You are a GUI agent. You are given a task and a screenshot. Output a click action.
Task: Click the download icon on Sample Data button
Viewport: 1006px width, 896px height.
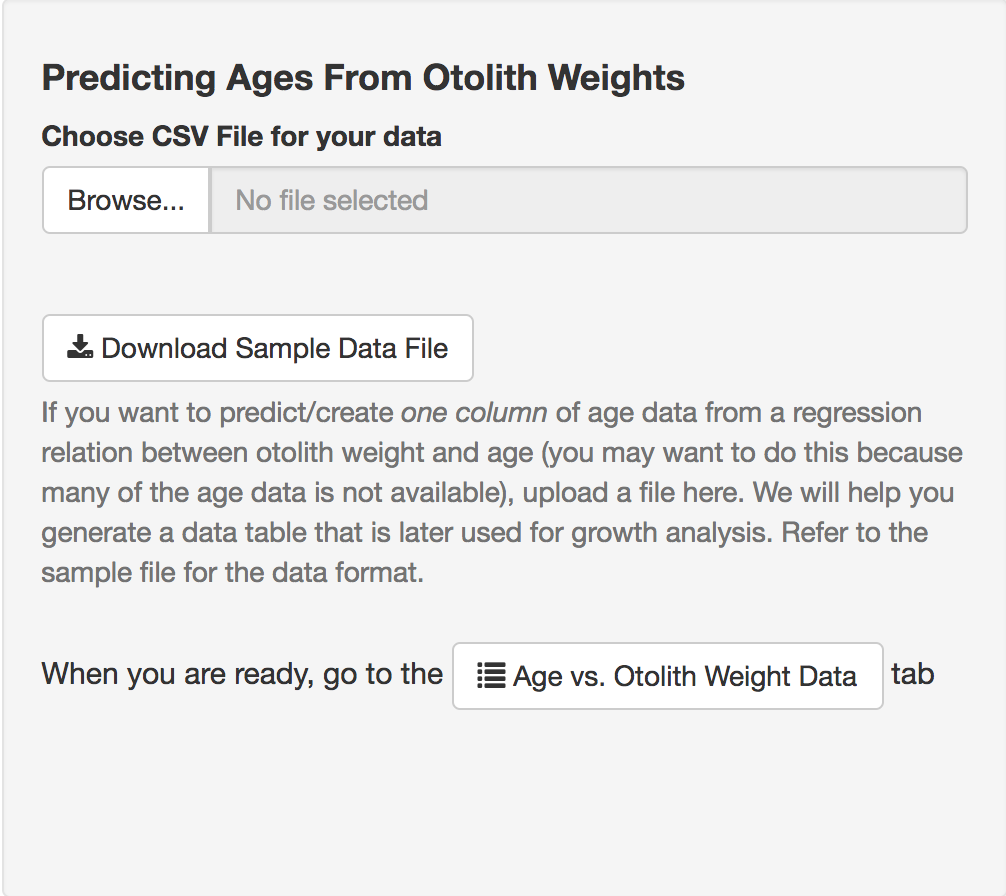(80, 348)
